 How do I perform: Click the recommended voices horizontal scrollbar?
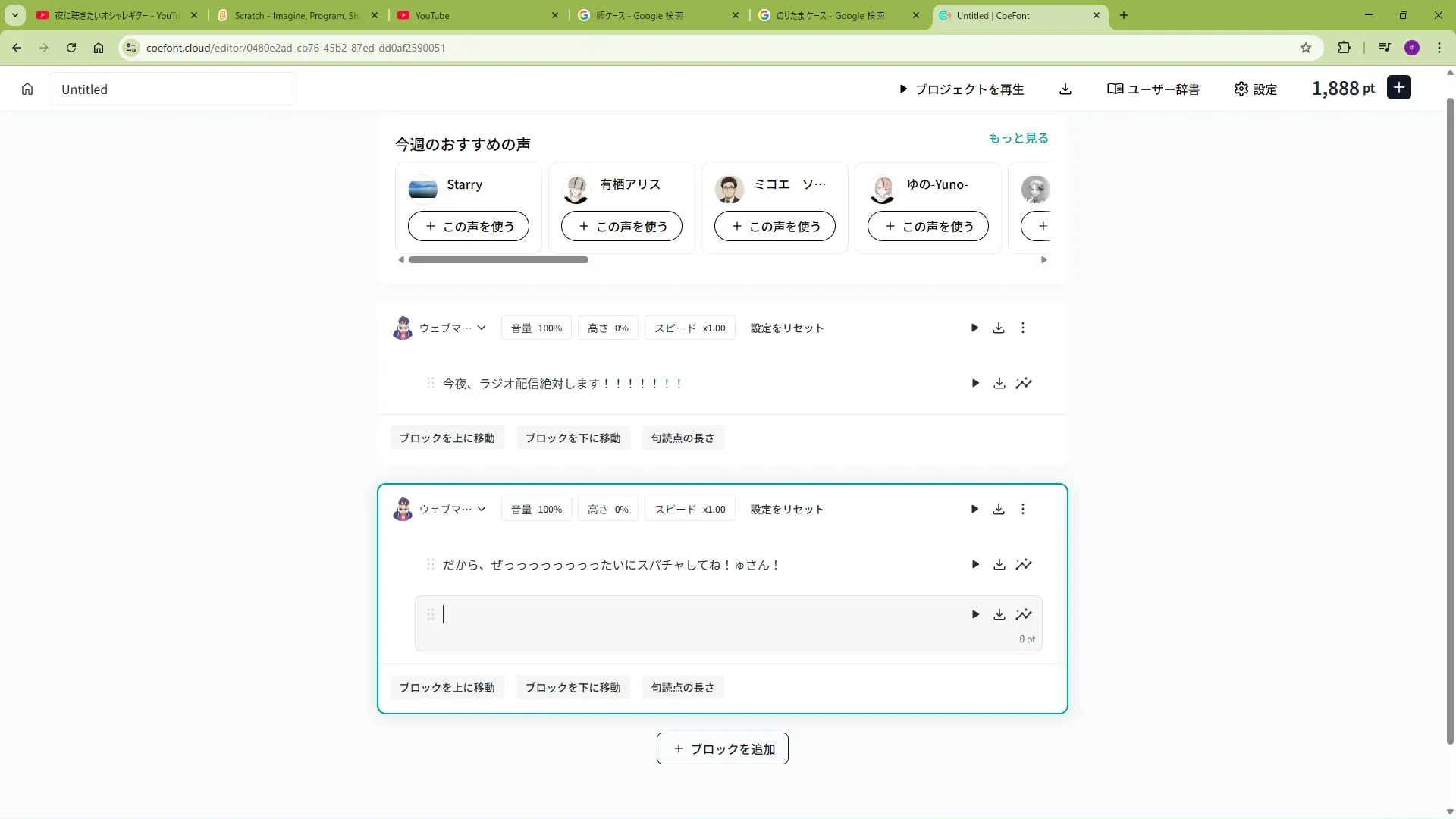[x=498, y=260]
